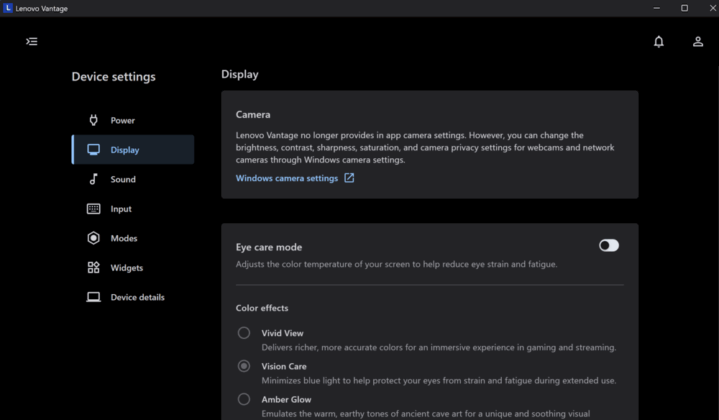Click the Power plug icon
The height and width of the screenshot is (420, 719).
(x=94, y=120)
